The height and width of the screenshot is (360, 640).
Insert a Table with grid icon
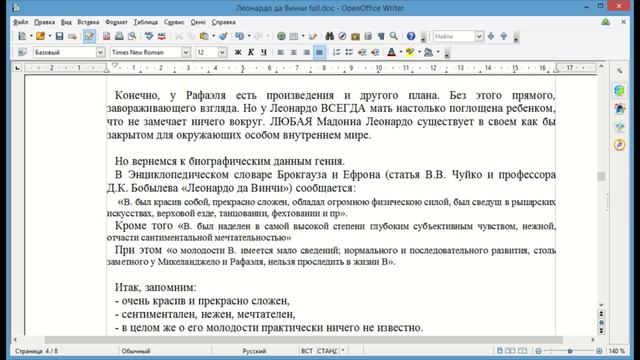pyautogui.click(x=293, y=36)
